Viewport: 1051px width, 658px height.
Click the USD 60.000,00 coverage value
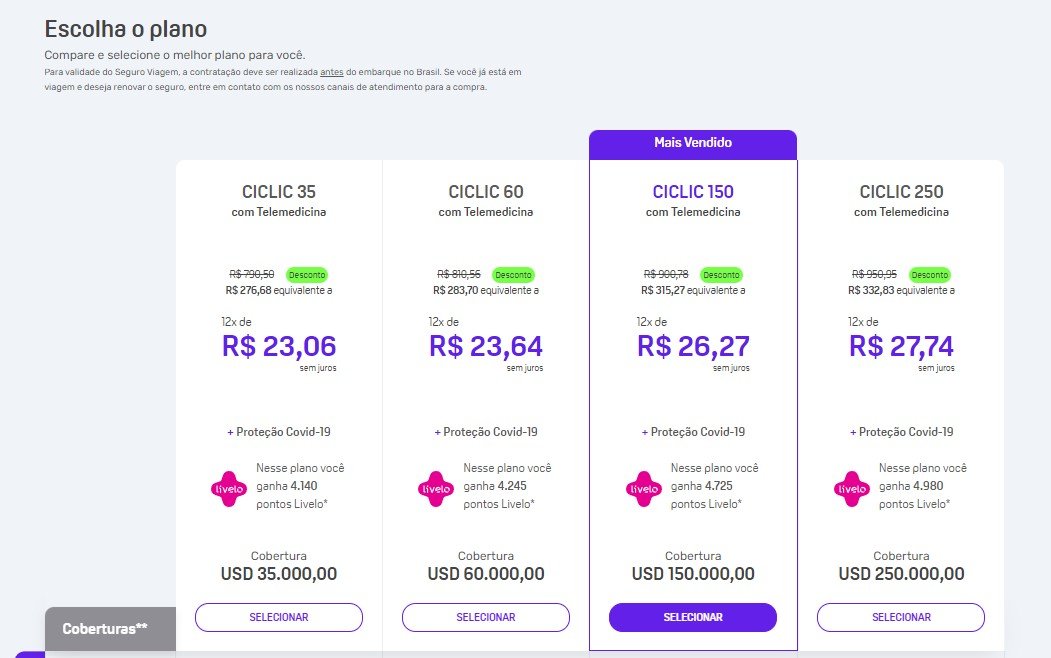click(x=486, y=574)
